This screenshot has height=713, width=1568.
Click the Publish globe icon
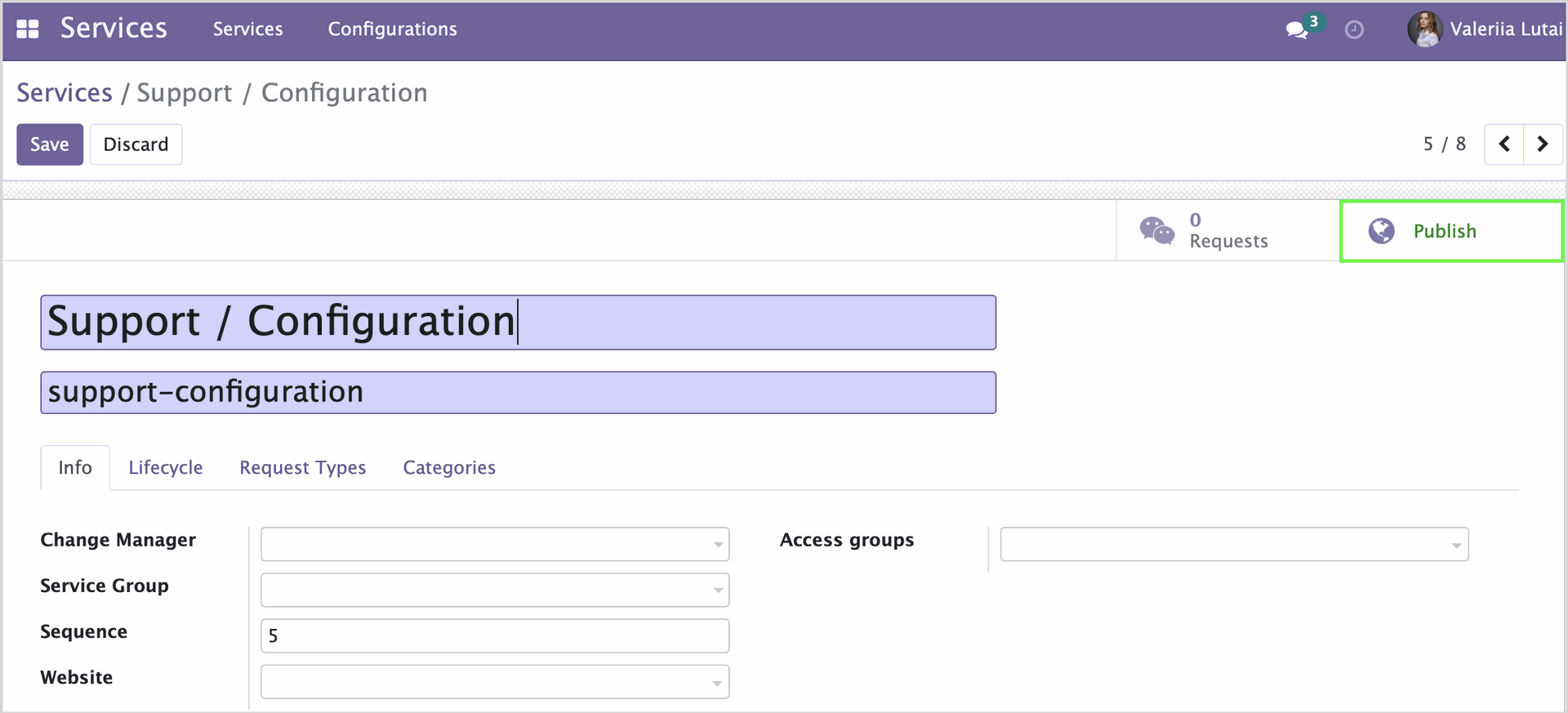click(x=1382, y=231)
